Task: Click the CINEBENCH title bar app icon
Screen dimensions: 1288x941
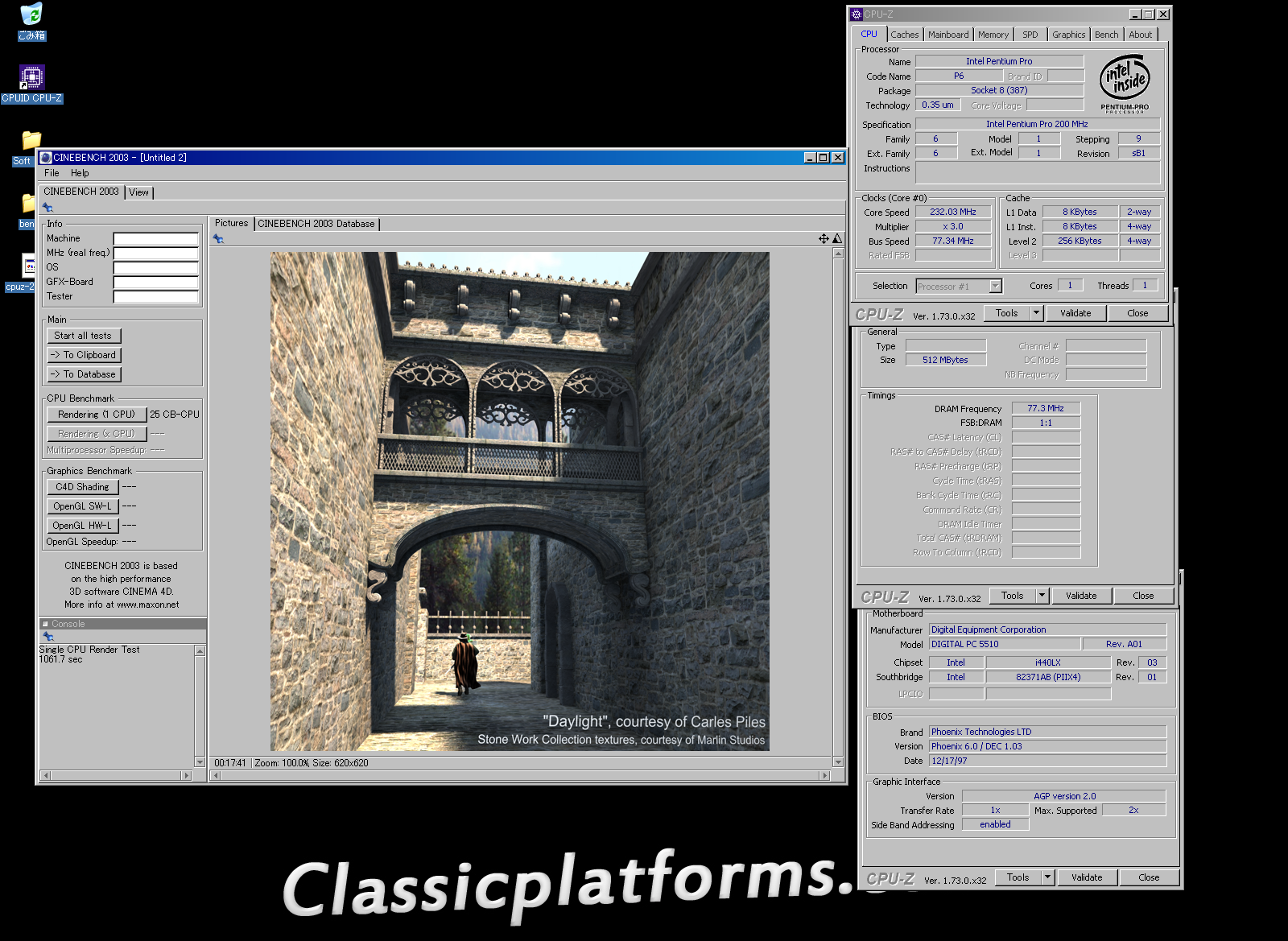Action: coord(46,158)
